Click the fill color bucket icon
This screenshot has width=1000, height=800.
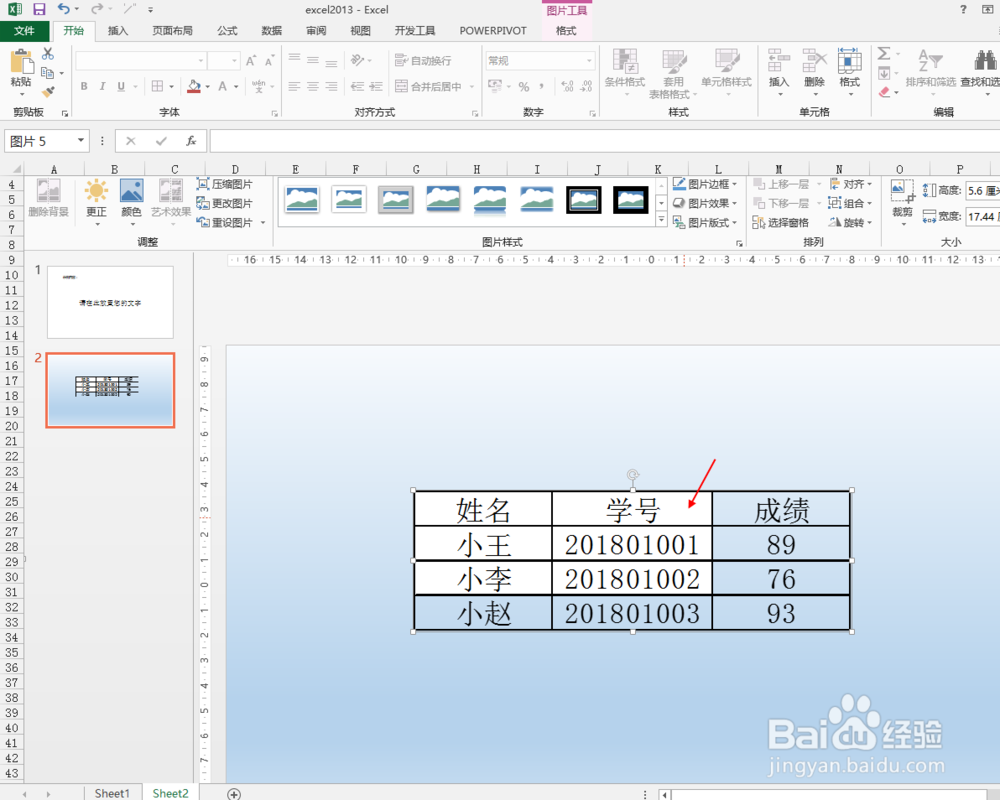point(195,86)
